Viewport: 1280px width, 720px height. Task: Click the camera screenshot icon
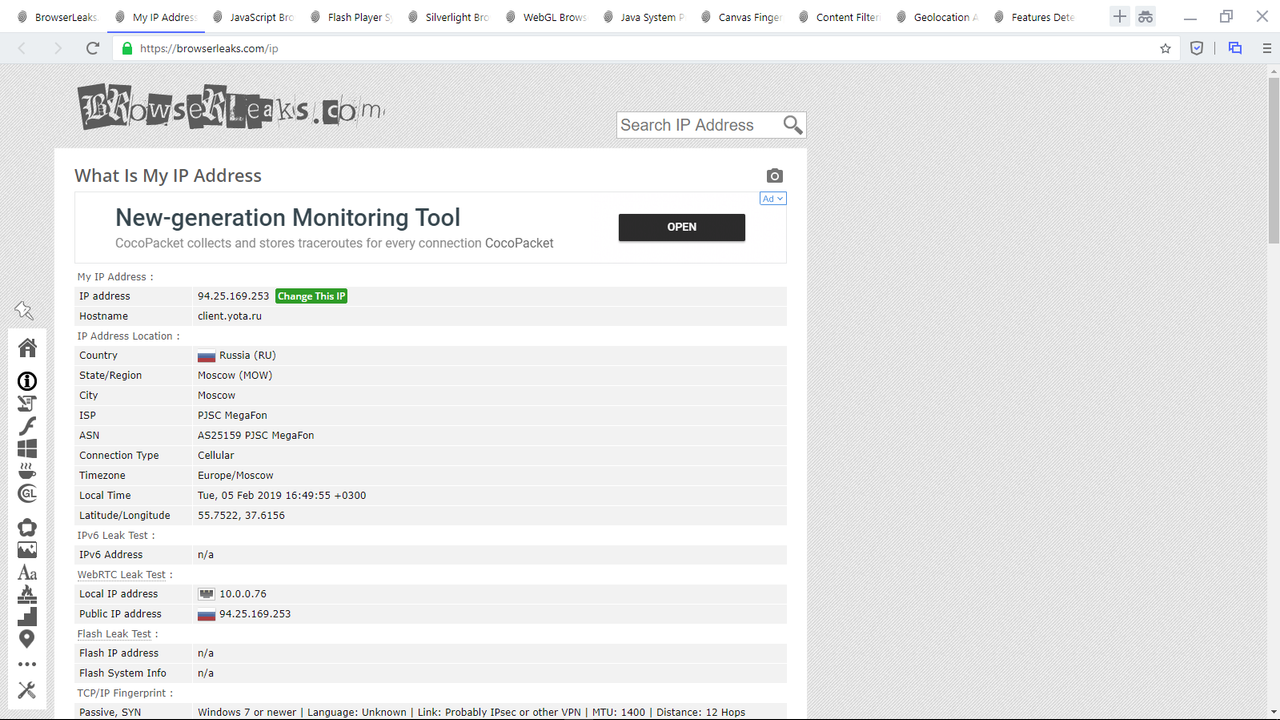click(775, 176)
